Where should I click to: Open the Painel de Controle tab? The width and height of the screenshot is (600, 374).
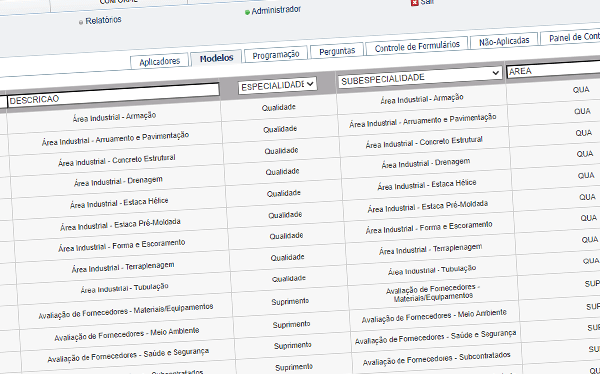pos(570,37)
